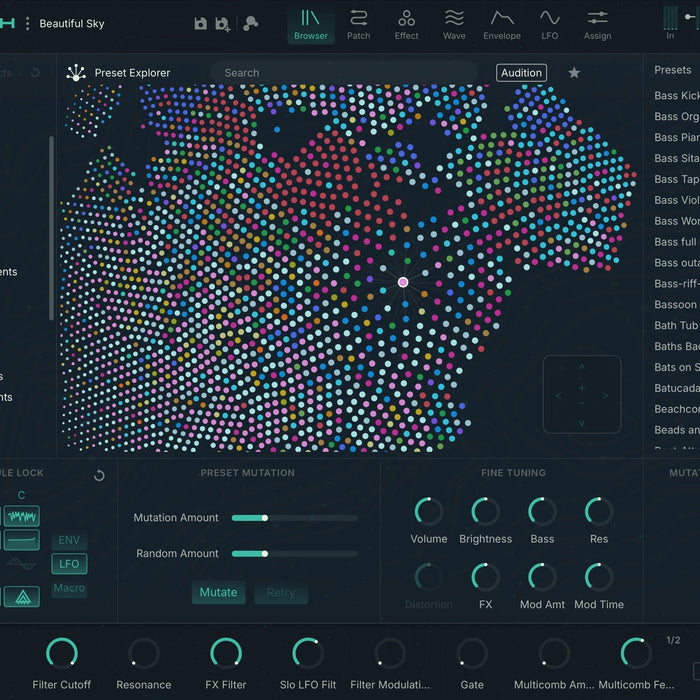This screenshot has height=700, width=700.
Task: Select the Bath Tub preset in list
Action: click(677, 325)
